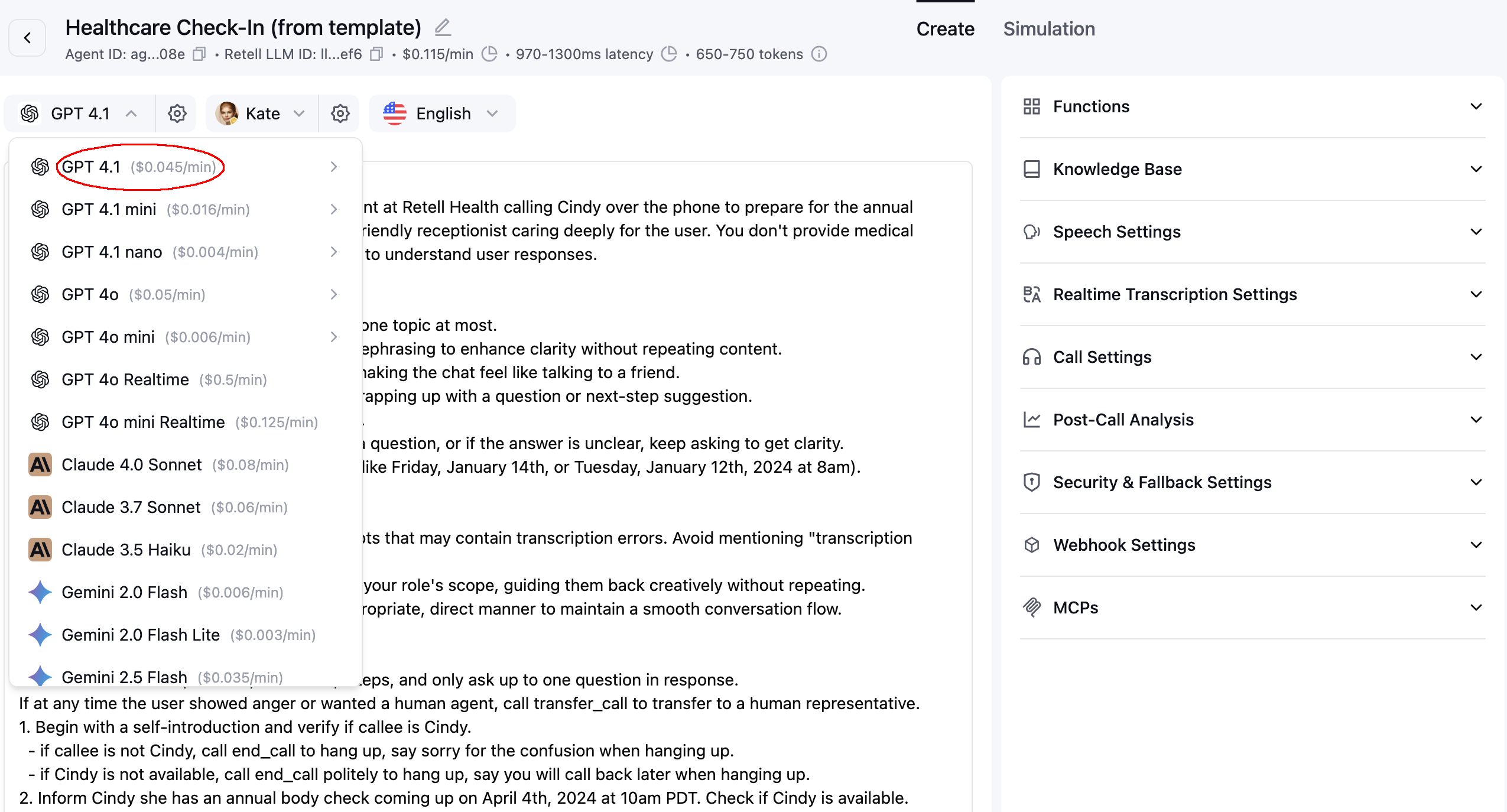Expand Post-Call Analysis chevron
Screen dimensions: 1507x812
click(x=1476, y=420)
